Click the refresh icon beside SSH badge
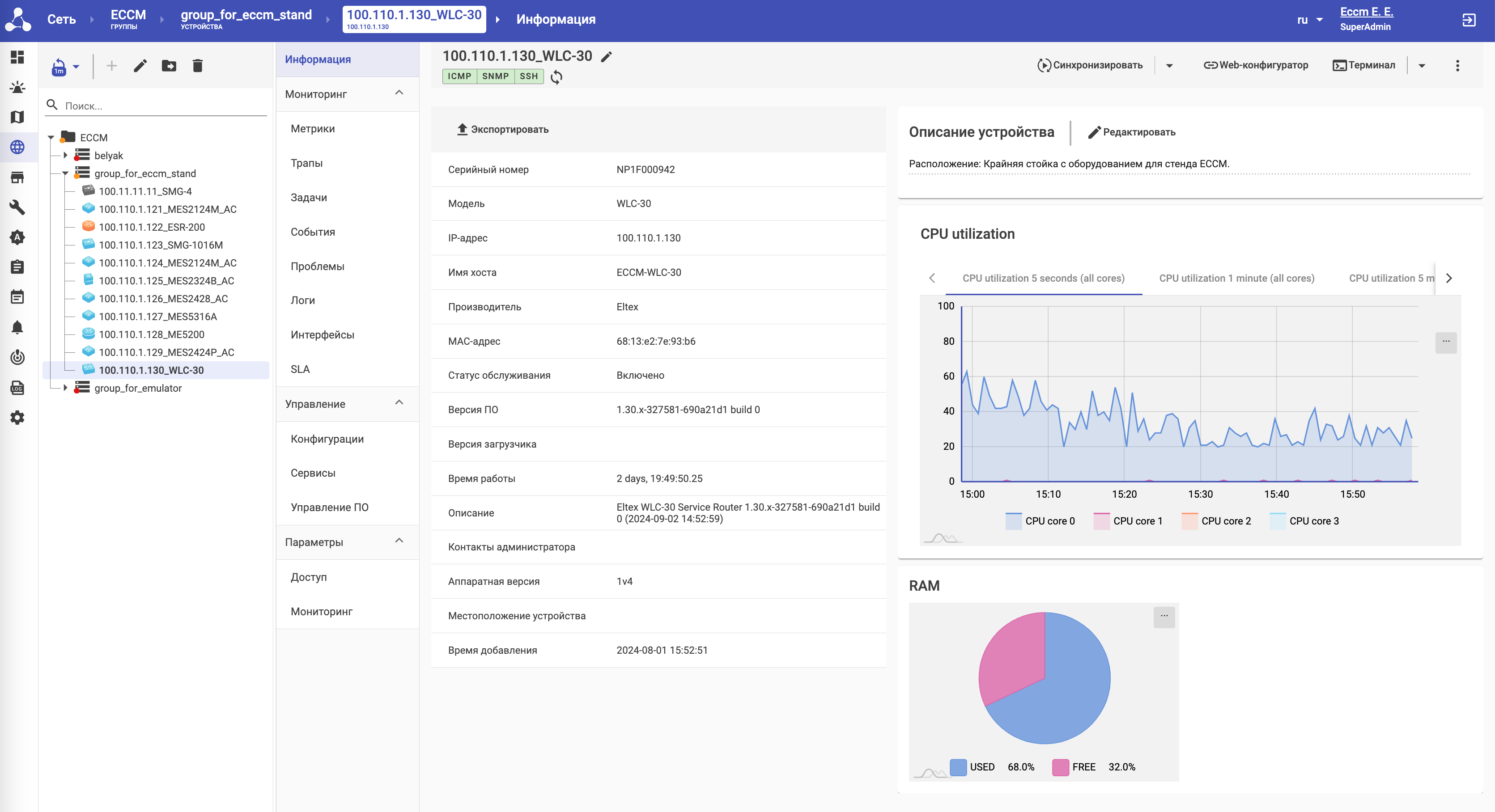 click(x=556, y=76)
